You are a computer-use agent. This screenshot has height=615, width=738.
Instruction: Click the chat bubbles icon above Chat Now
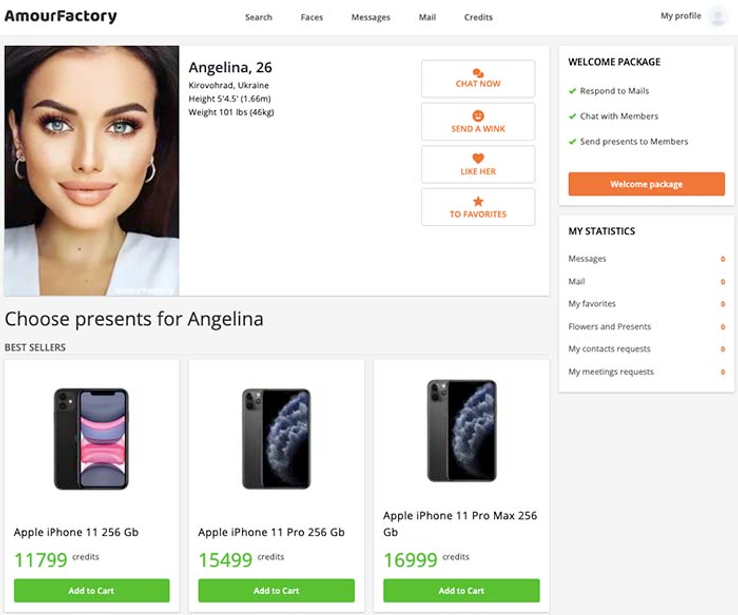click(x=478, y=73)
